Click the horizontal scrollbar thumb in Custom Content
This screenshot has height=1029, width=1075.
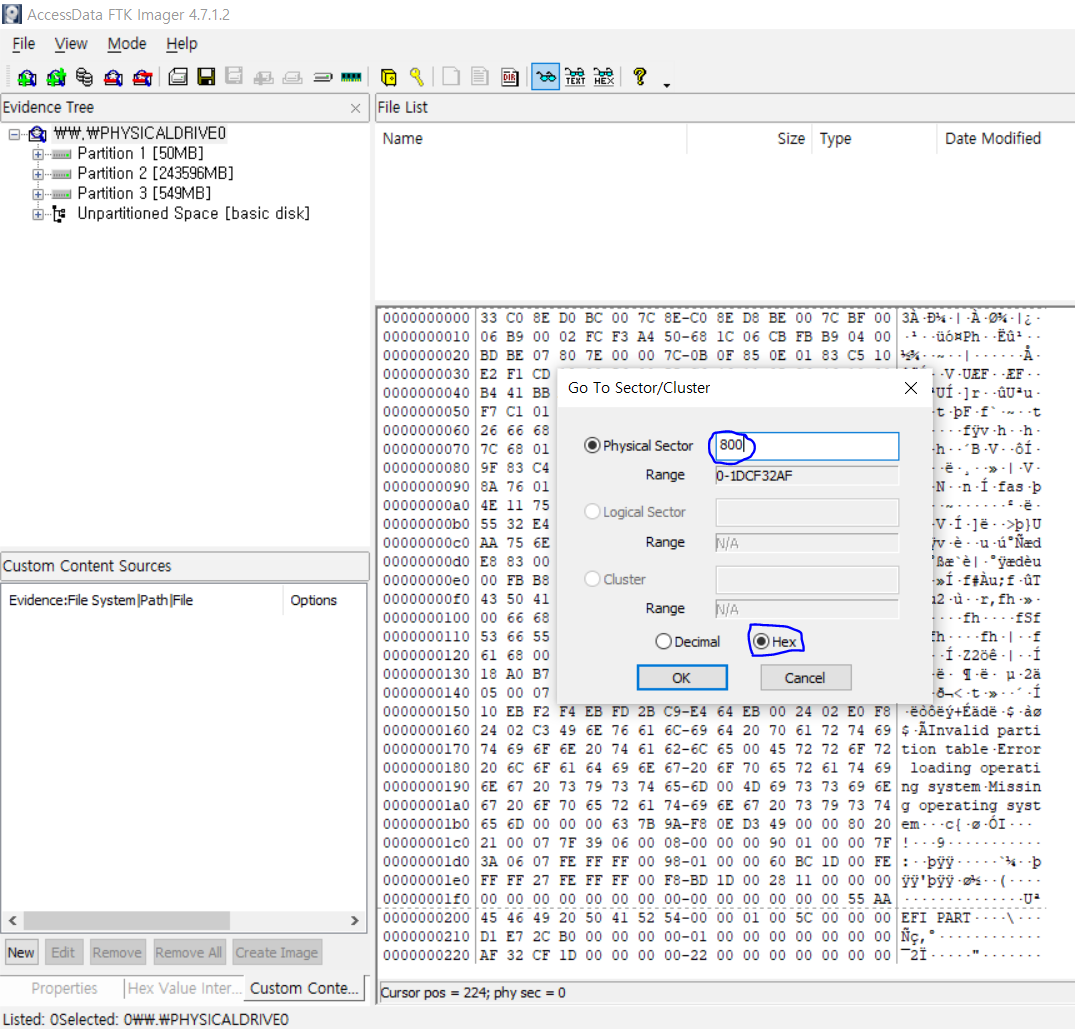(x=127, y=920)
